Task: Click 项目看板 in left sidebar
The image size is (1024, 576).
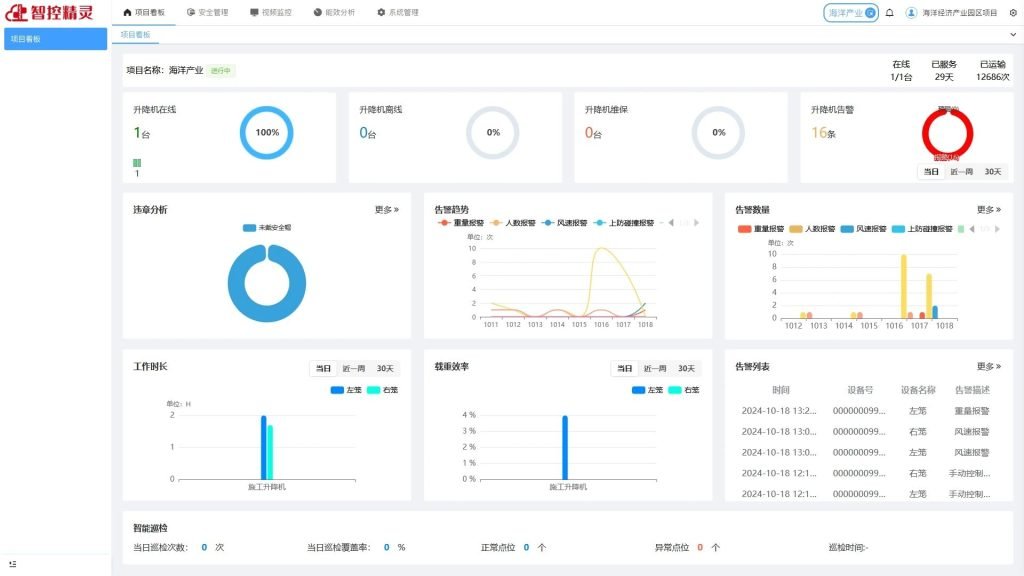Action: [x=55, y=39]
